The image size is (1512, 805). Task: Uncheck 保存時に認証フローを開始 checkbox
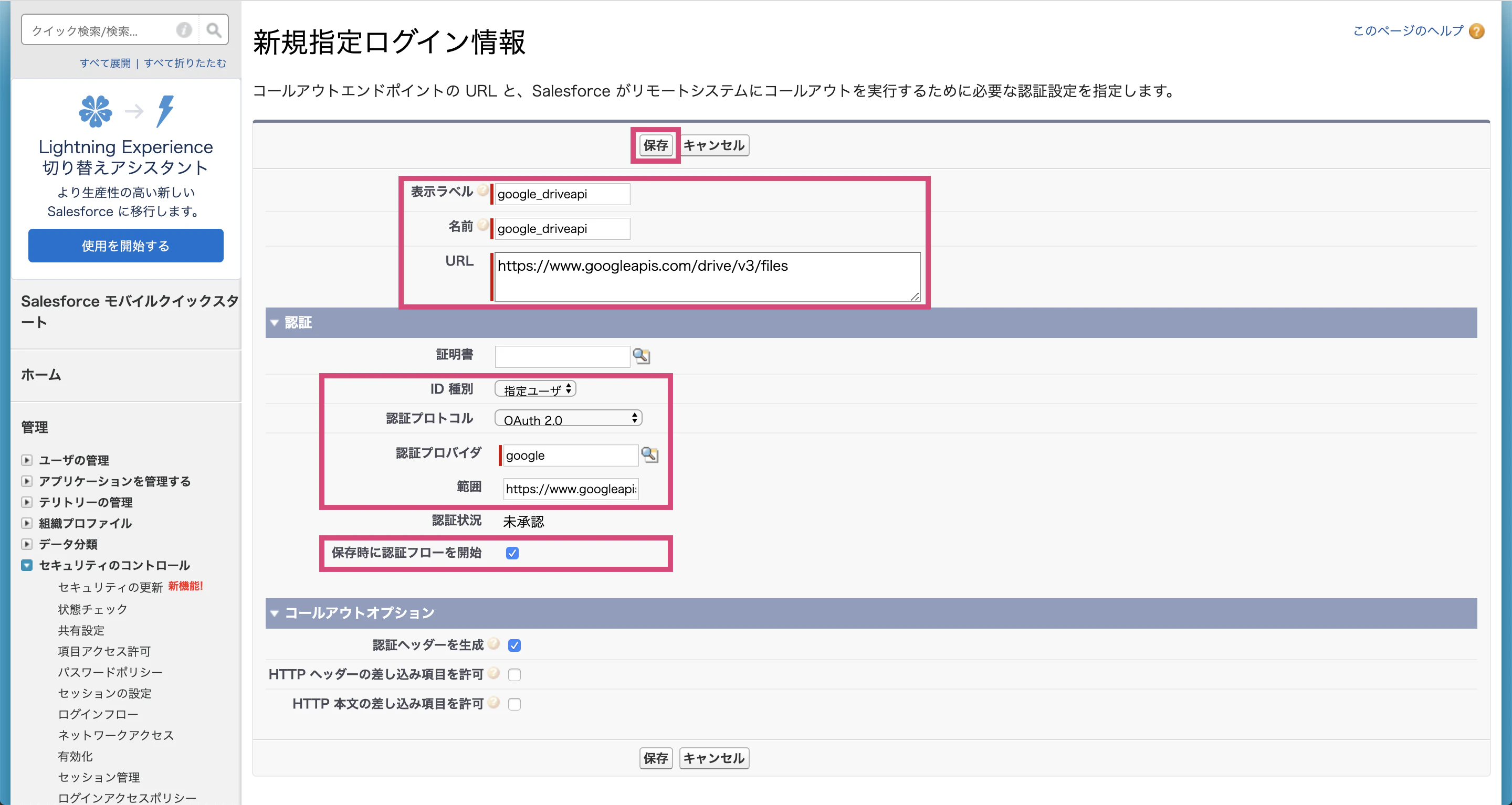(x=512, y=553)
